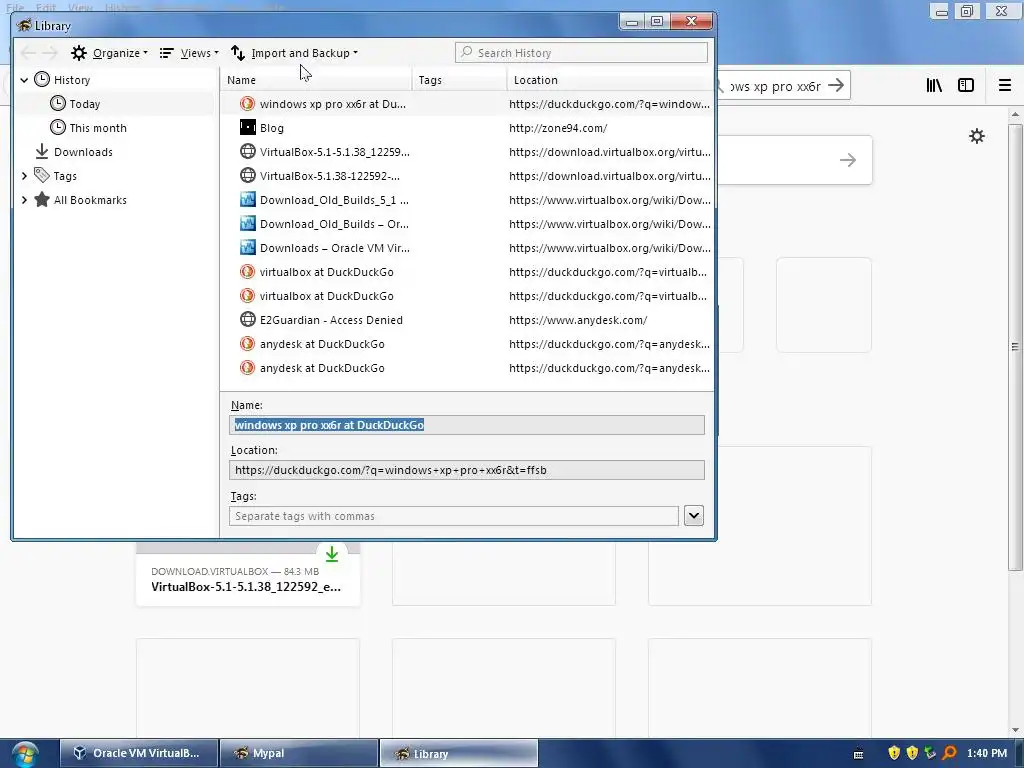This screenshot has width=1024, height=768.
Task: Open browser Library sidebar icon
Action: coord(934,86)
